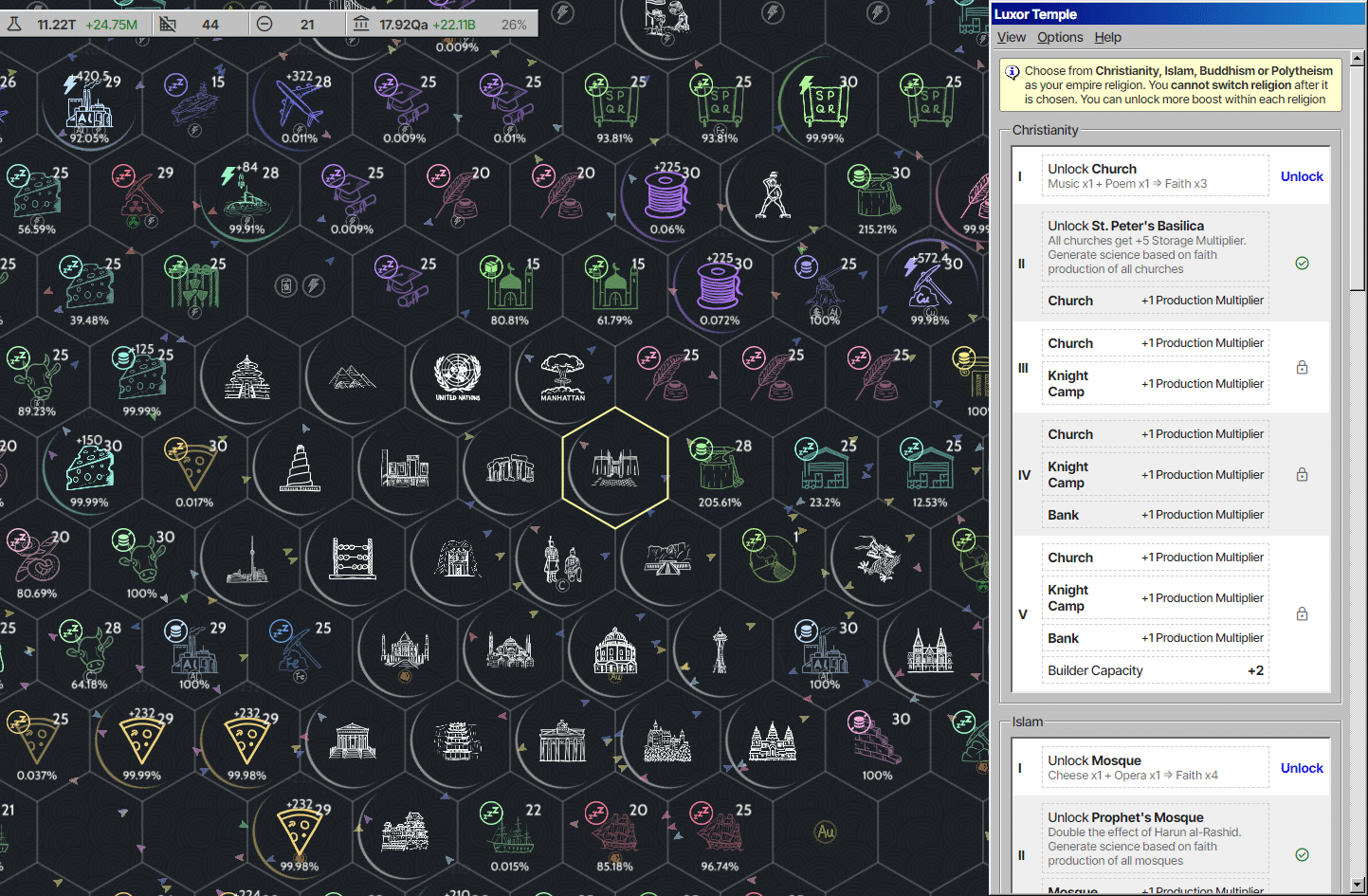Click the St. Peter's Basilica tier checkmark
This screenshot has height=896, width=1368.
pos(1302,264)
